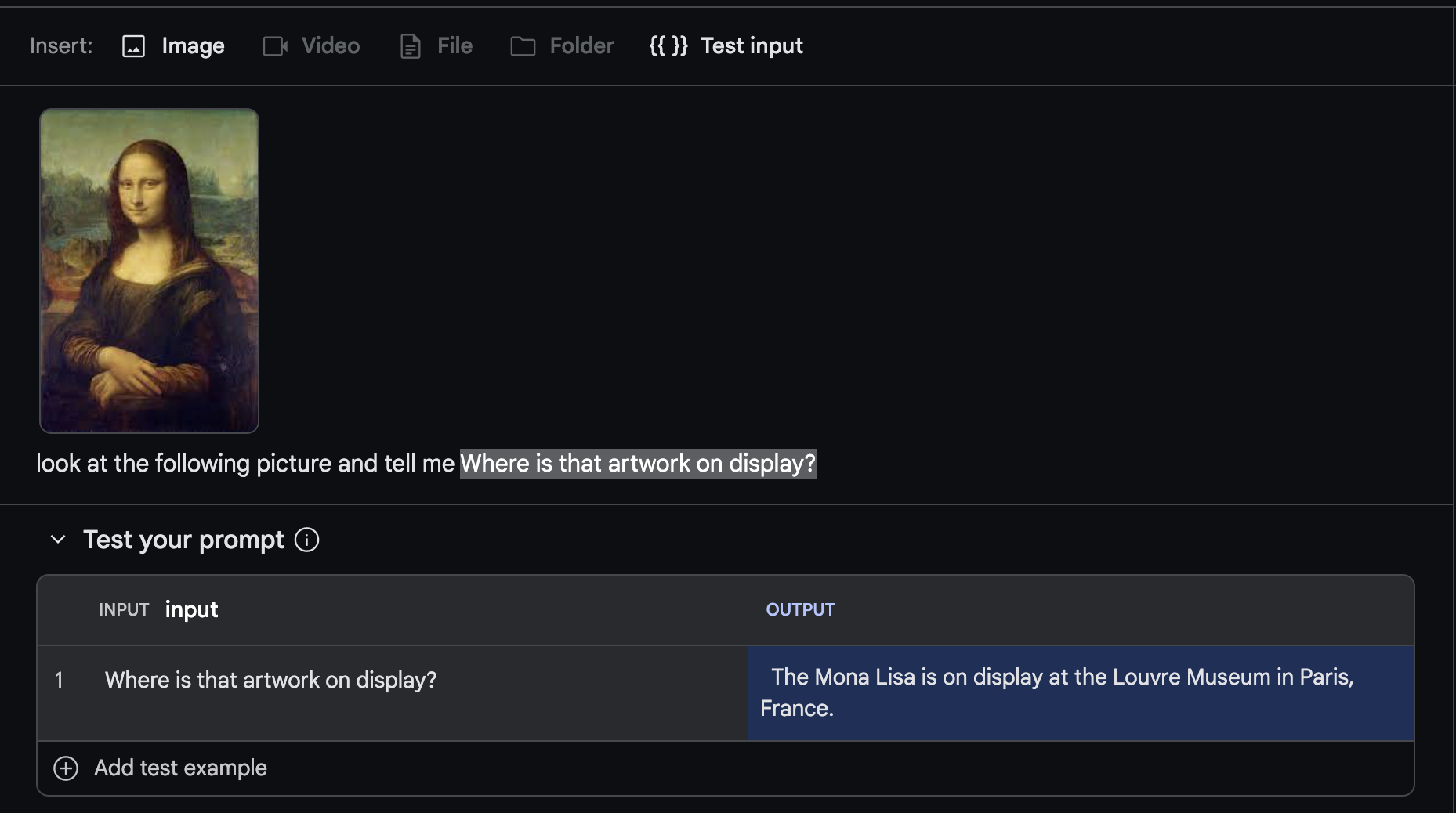Choose the 'Folder' insert label
1456x813 pixels.
(x=581, y=46)
